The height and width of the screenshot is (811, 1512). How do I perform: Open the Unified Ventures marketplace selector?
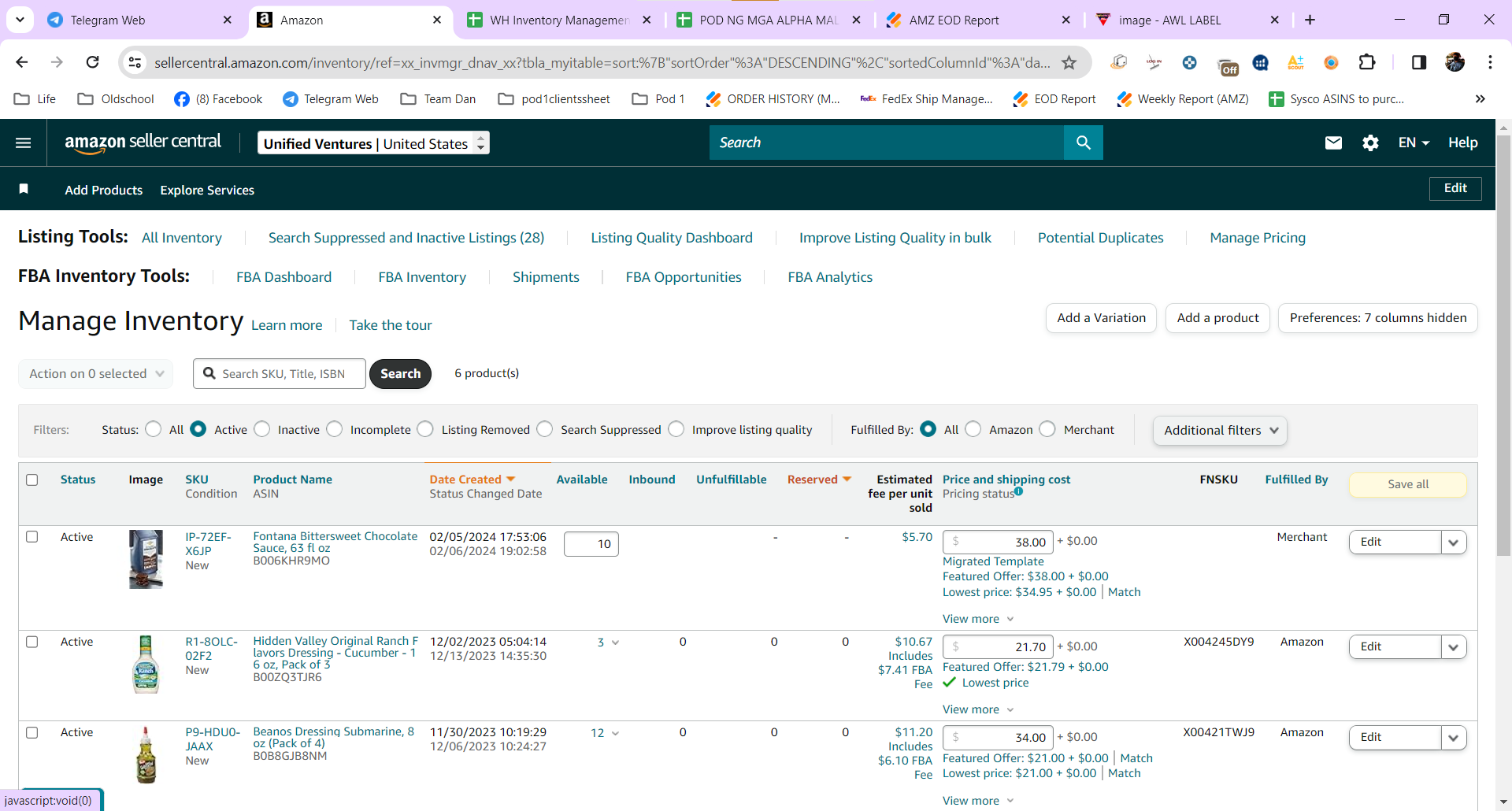[374, 143]
